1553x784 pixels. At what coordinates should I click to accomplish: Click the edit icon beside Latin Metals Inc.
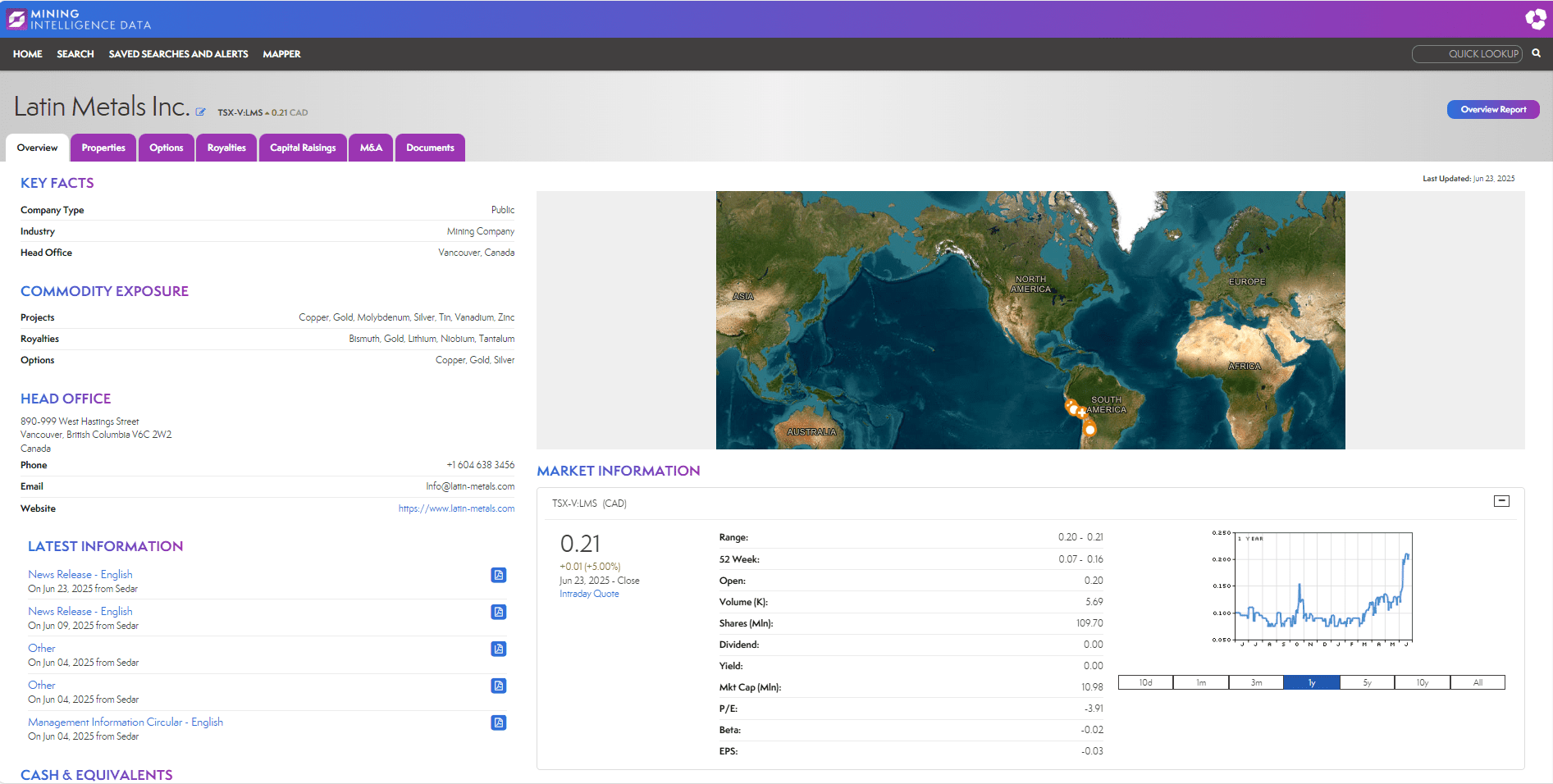pos(200,112)
